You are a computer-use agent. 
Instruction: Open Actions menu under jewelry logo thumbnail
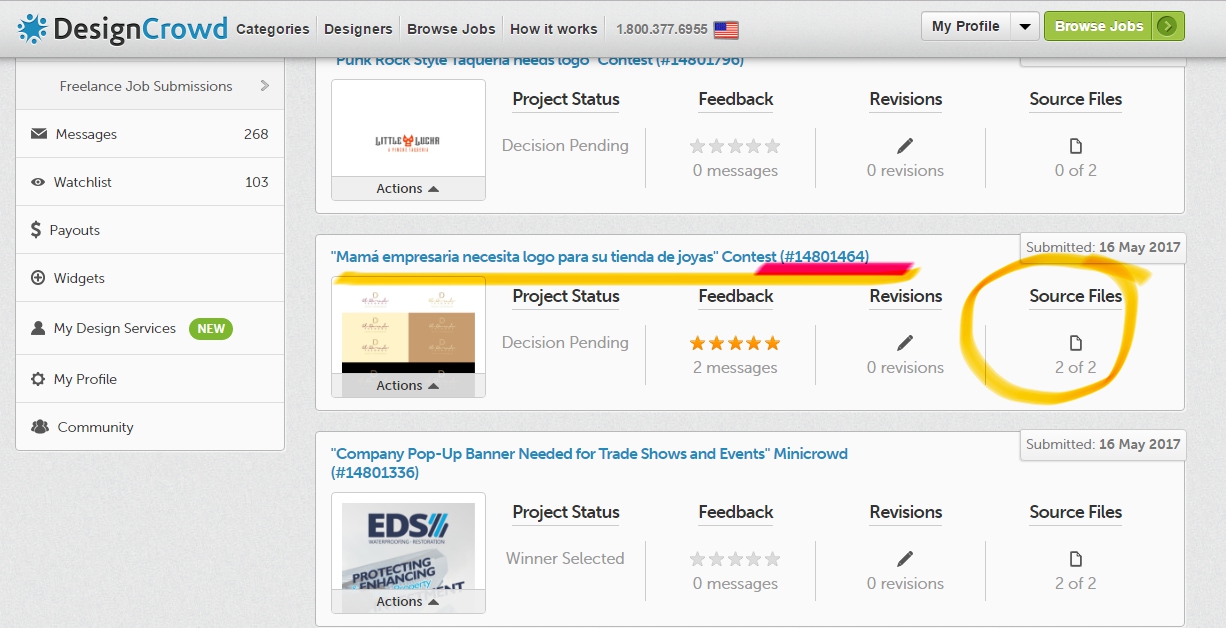pyautogui.click(x=408, y=385)
